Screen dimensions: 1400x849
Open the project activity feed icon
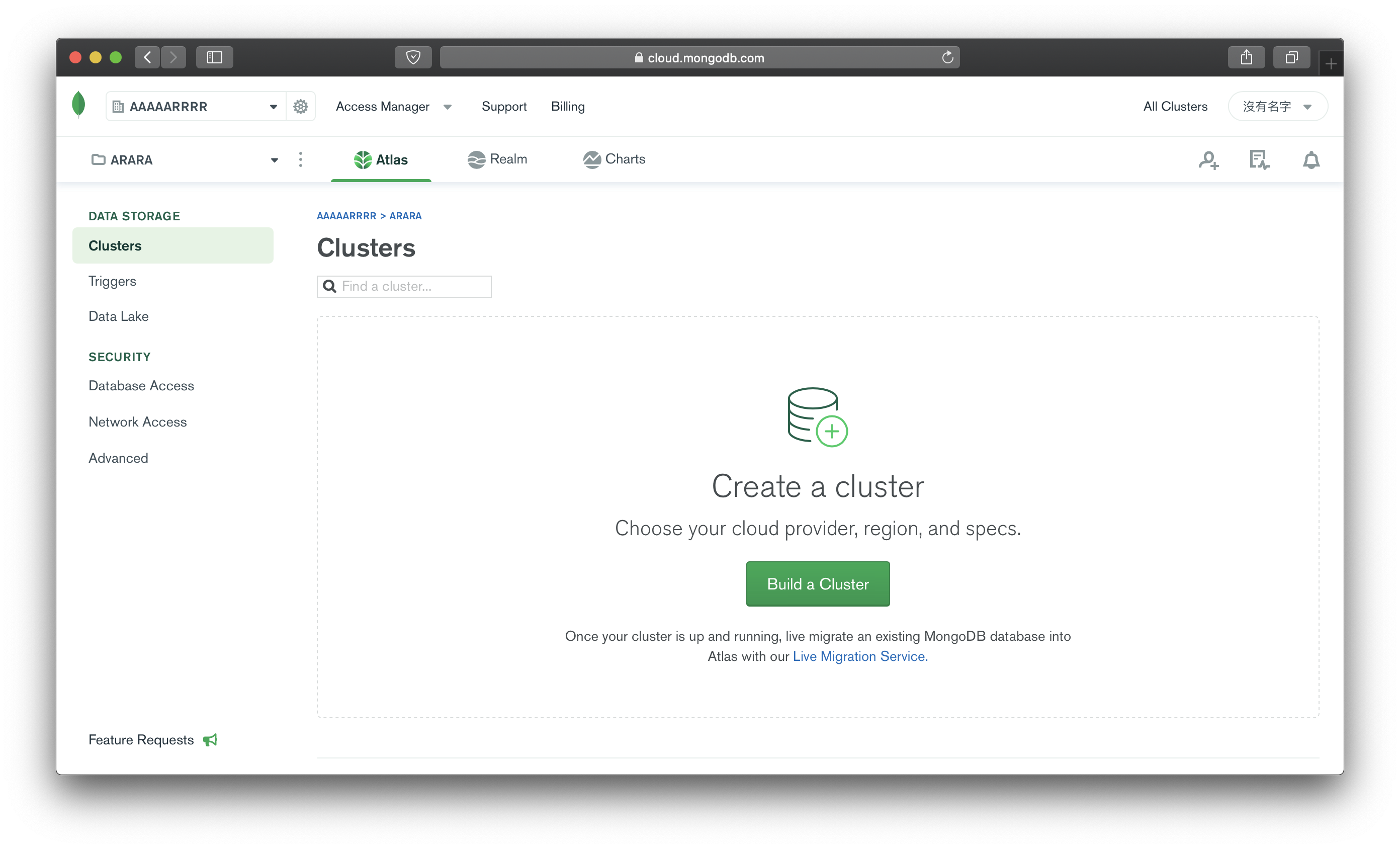(x=1259, y=160)
